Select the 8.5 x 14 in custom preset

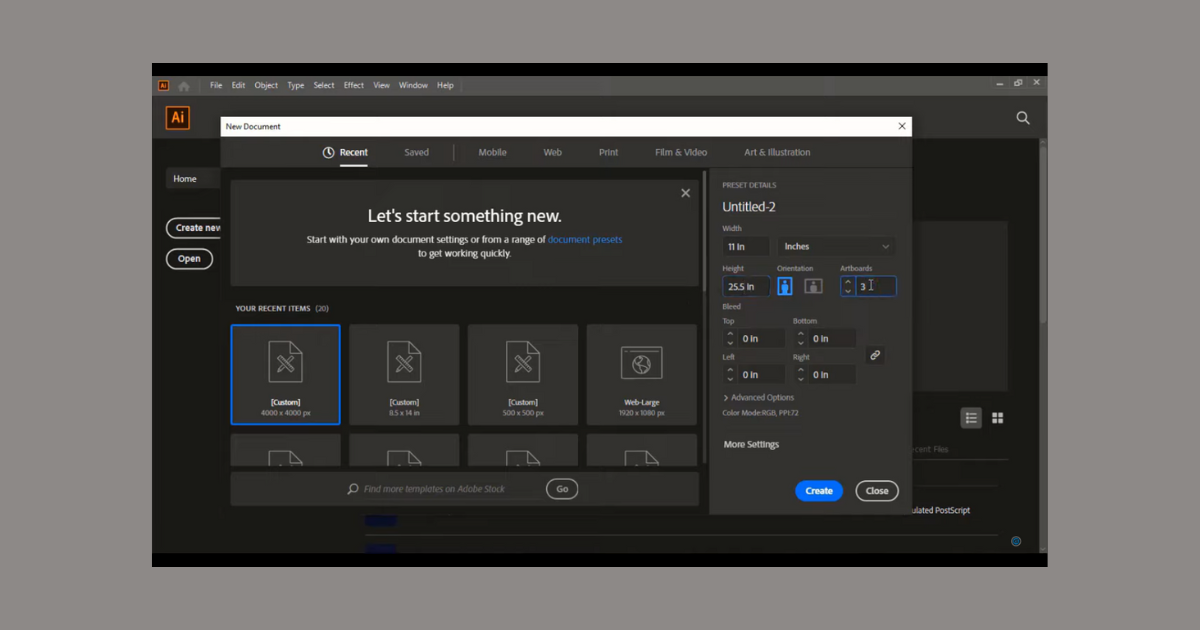404,374
